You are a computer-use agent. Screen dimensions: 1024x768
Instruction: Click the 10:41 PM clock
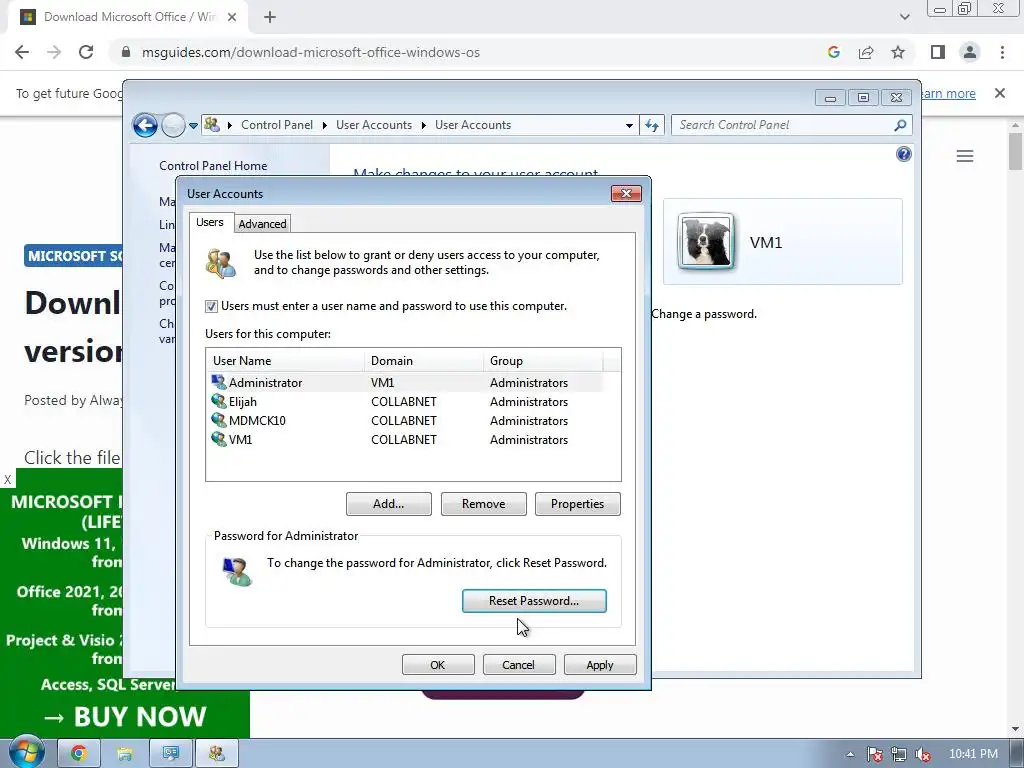[x=973, y=754]
